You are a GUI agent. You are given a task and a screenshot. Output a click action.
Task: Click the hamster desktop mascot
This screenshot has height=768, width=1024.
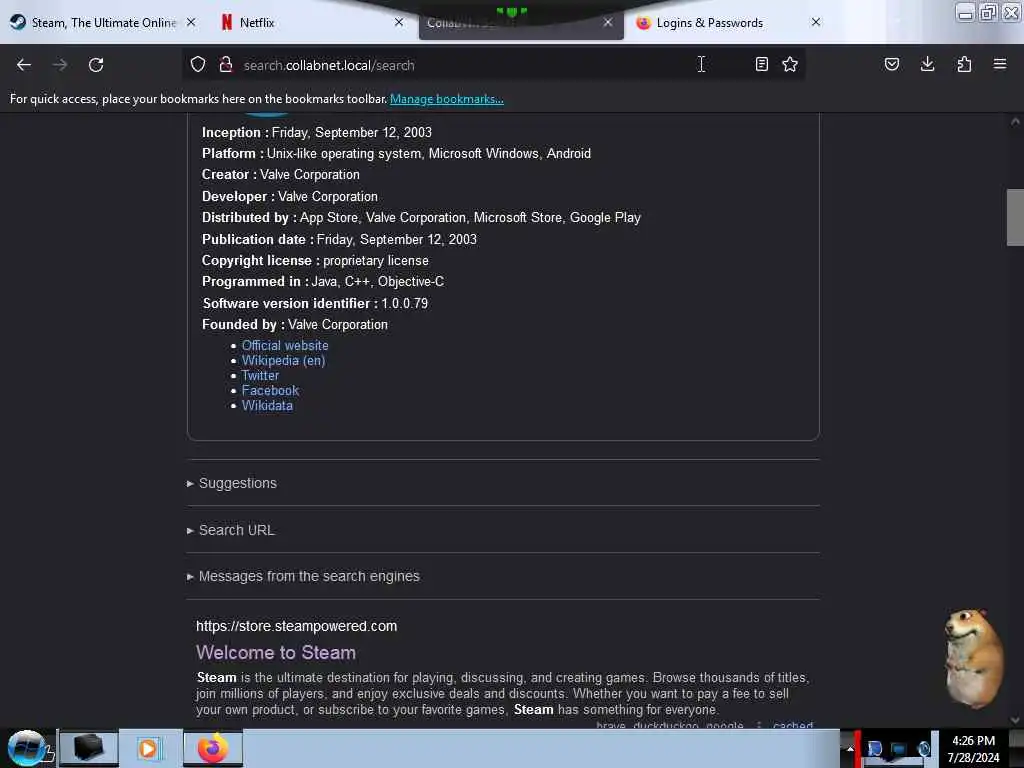974,658
